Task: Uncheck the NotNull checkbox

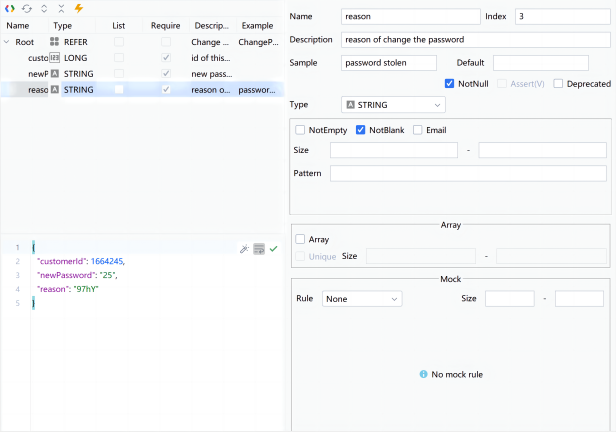Action: click(x=449, y=83)
